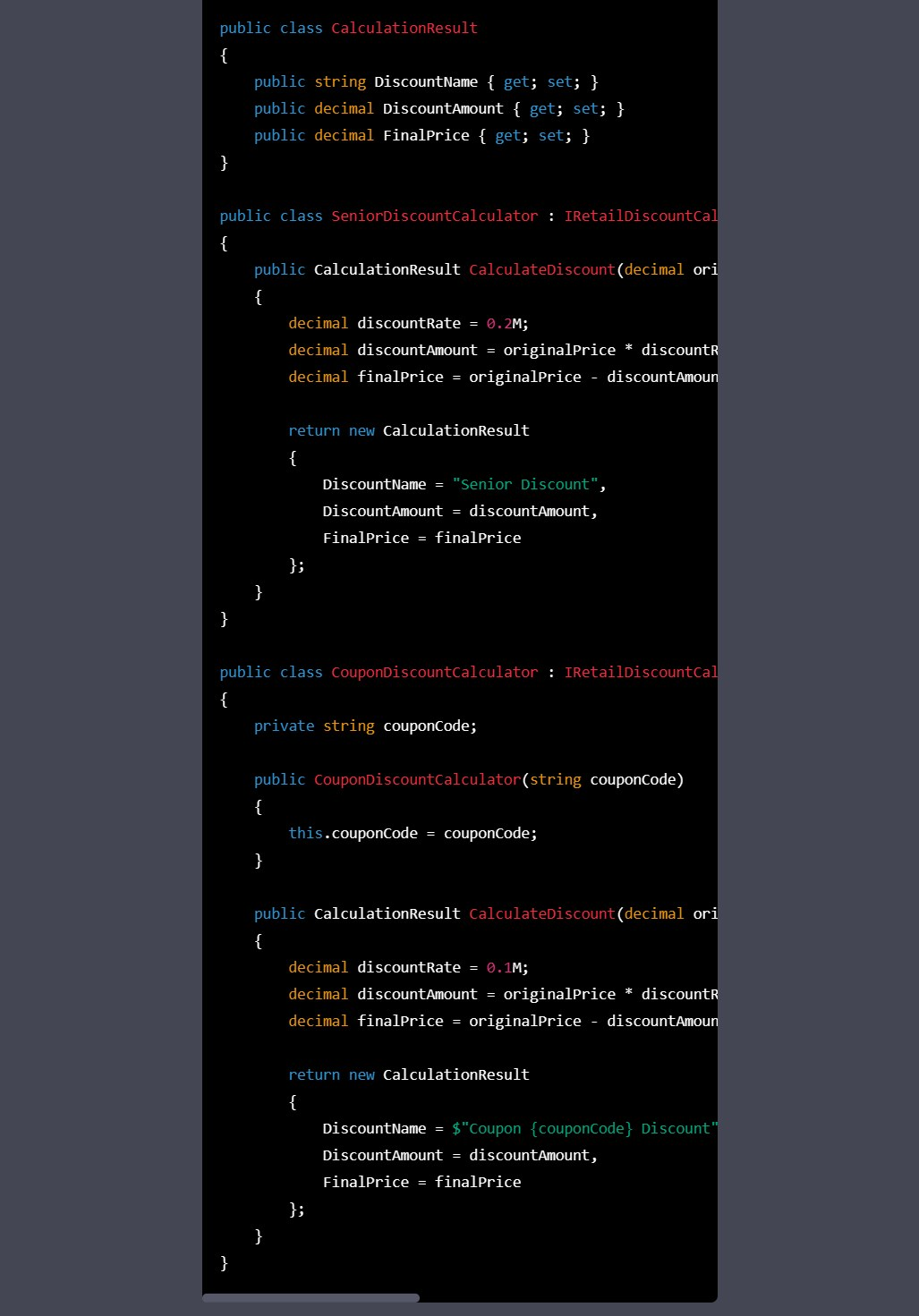
Task: Click 'get' accessor on the DiscountAmount property line
Action: pyautogui.click(x=541, y=109)
